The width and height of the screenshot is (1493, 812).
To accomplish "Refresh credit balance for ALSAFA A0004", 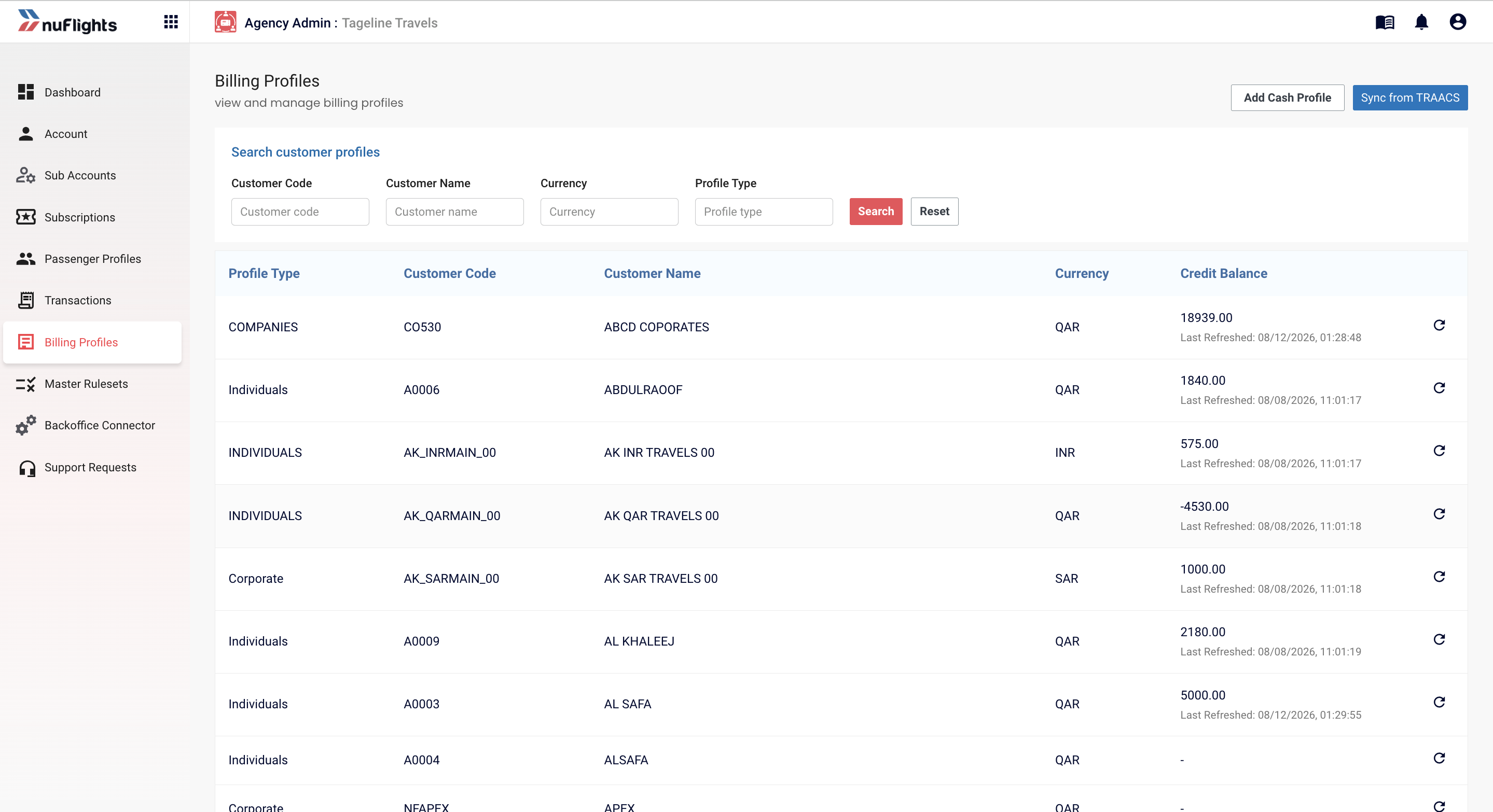I will pos(1439,758).
